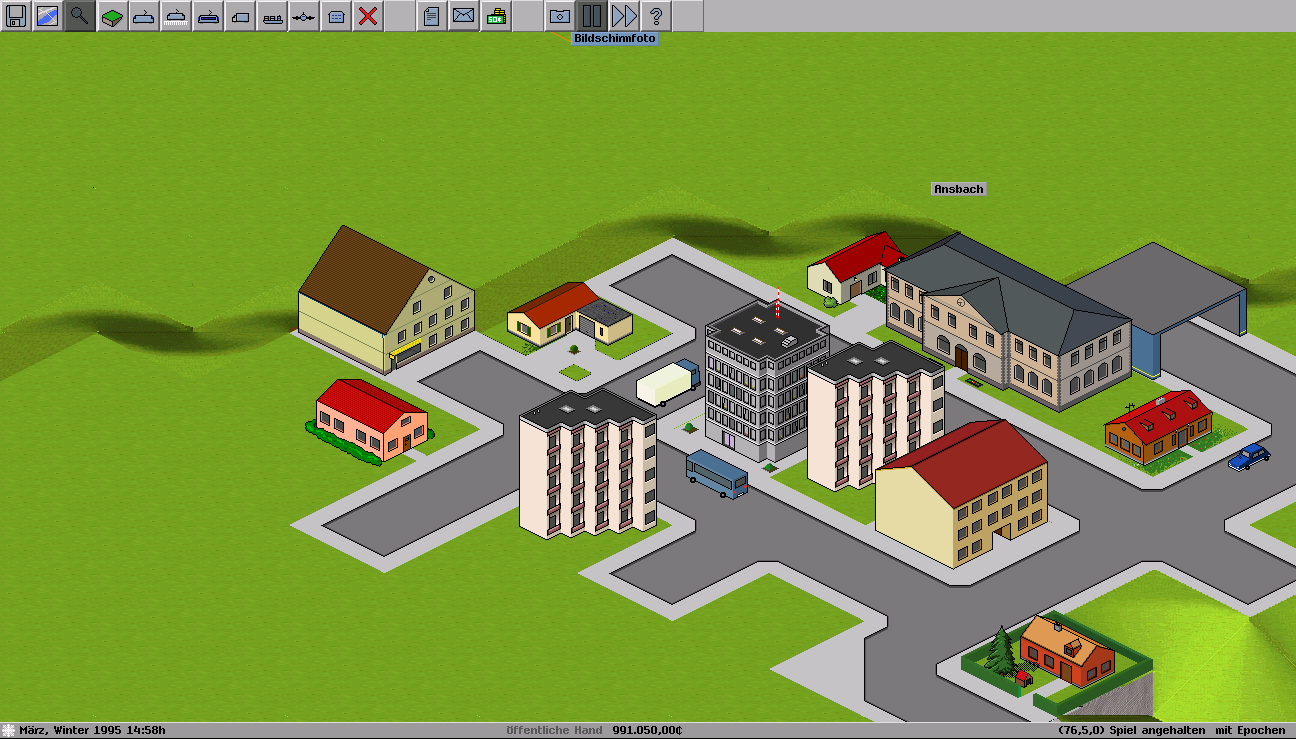
Task: Open the ship construction tools
Action: point(272,16)
